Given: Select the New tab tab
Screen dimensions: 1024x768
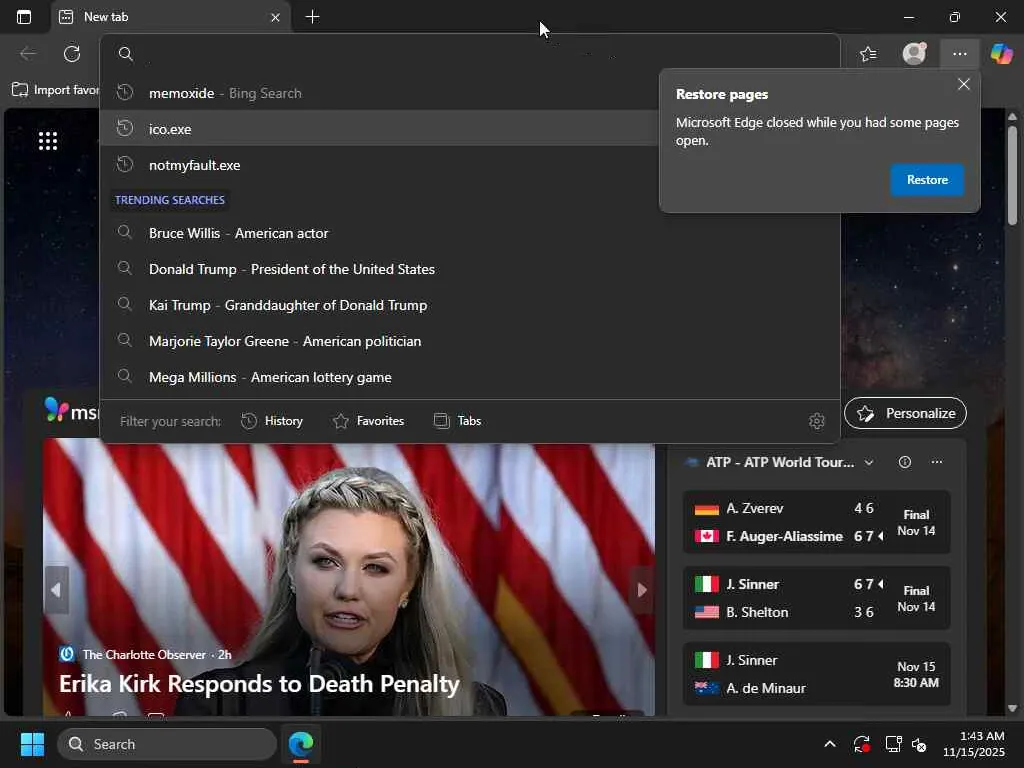Looking at the screenshot, I should tap(170, 17).
